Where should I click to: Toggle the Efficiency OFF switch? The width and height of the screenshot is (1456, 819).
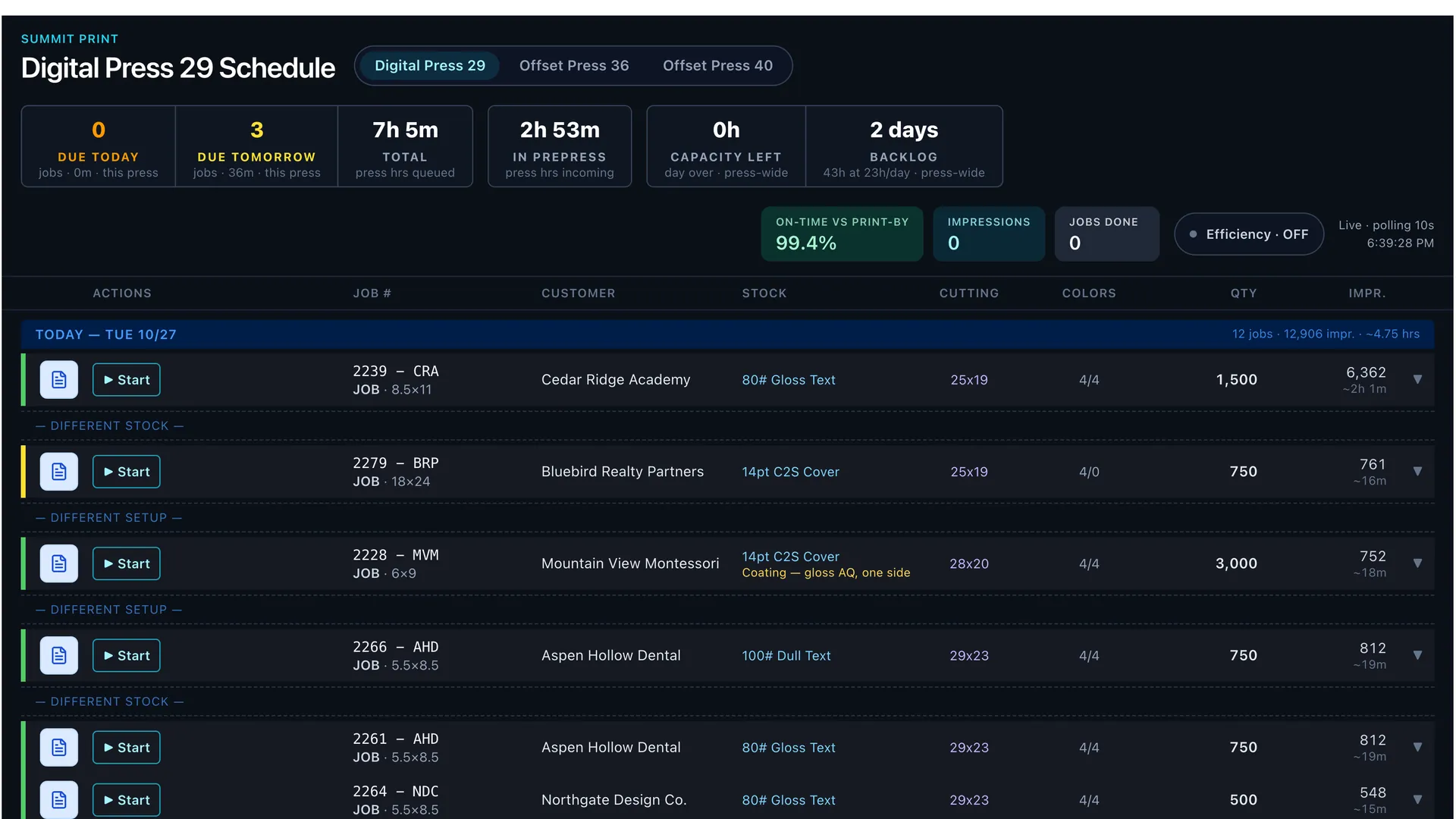click(1249, 234)
